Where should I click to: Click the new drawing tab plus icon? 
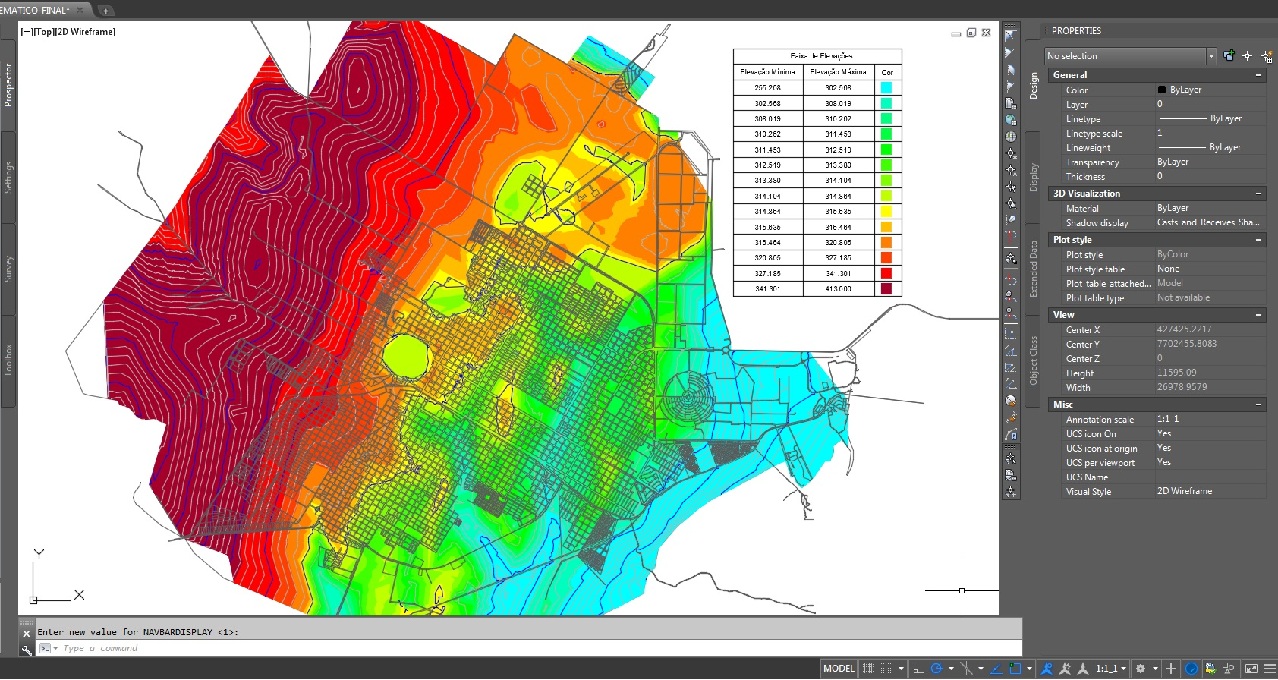pos(106,10)
